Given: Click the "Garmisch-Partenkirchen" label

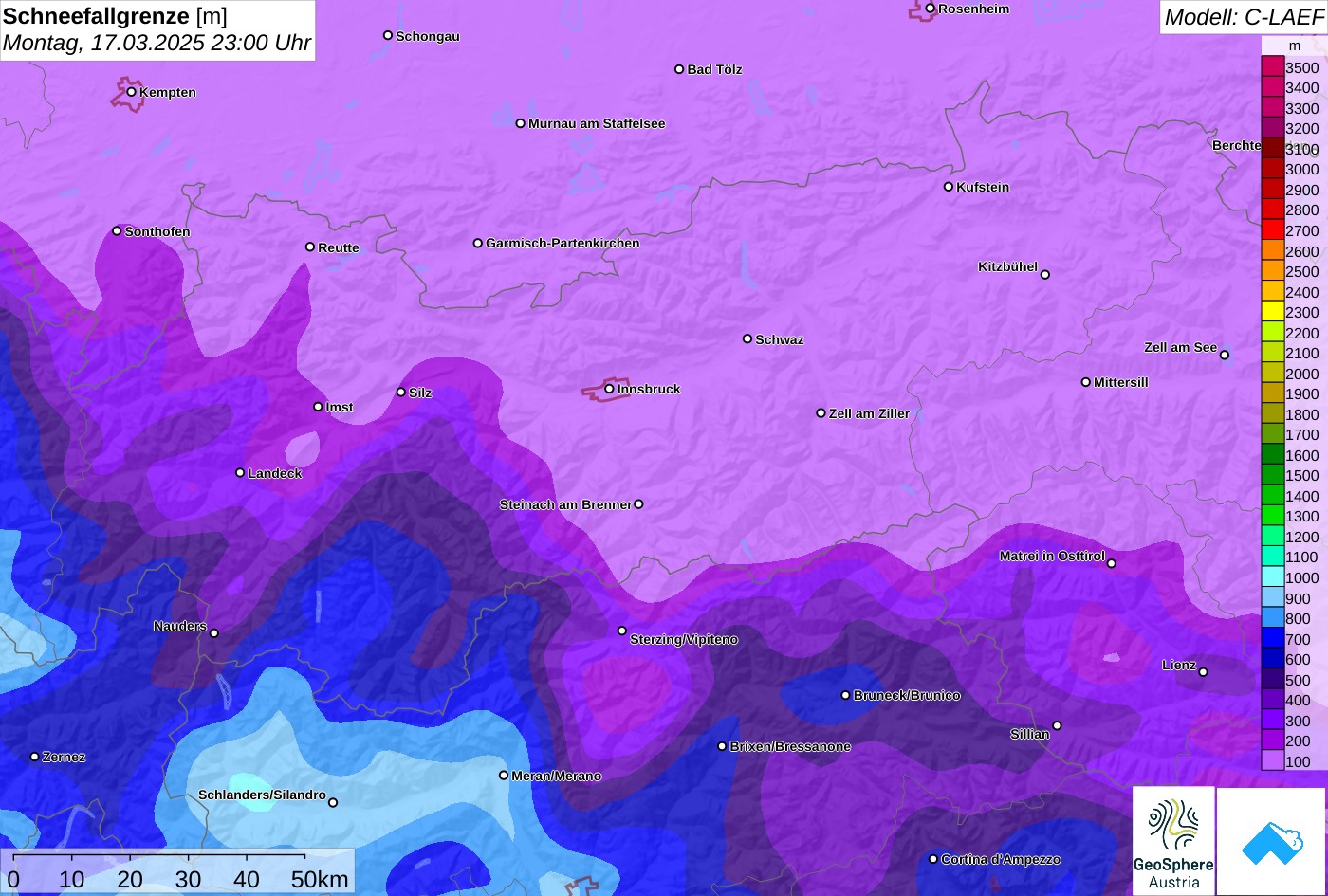Looking at the screenshot, I should pos(563,243).
